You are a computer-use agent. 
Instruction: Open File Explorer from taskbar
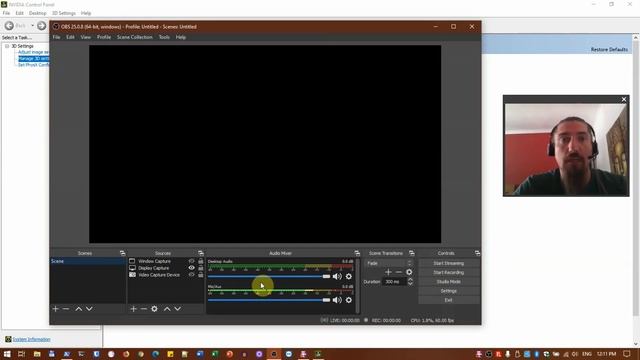click(x=37, y=354)
